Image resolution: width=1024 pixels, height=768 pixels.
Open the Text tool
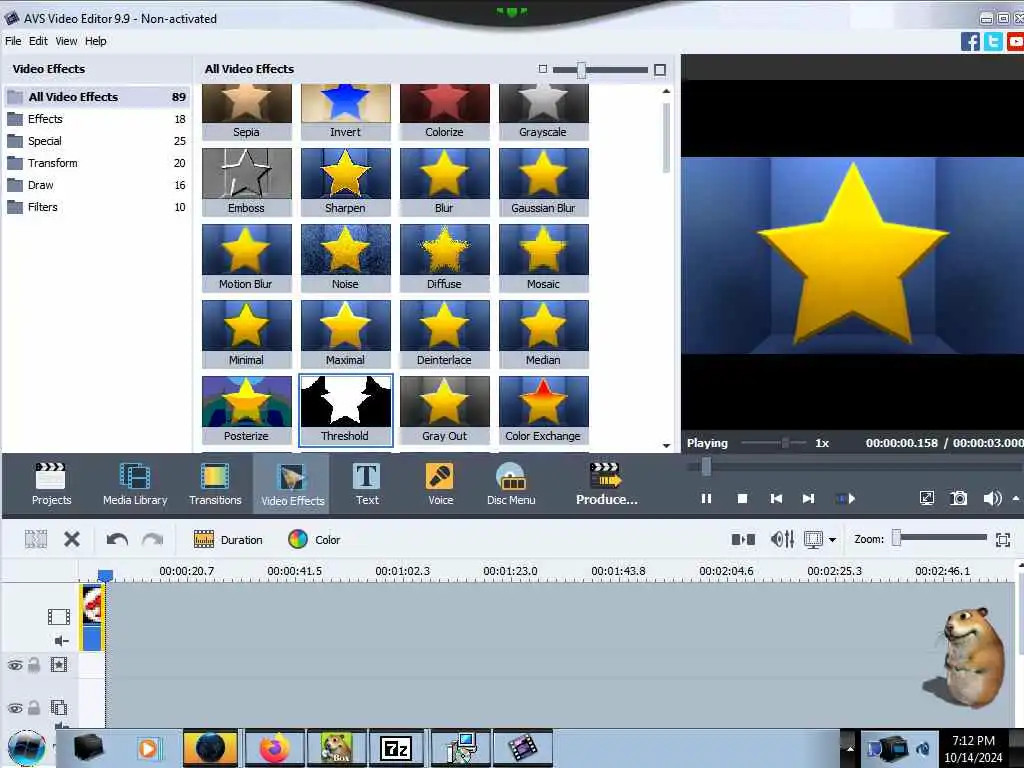[367, 484]
